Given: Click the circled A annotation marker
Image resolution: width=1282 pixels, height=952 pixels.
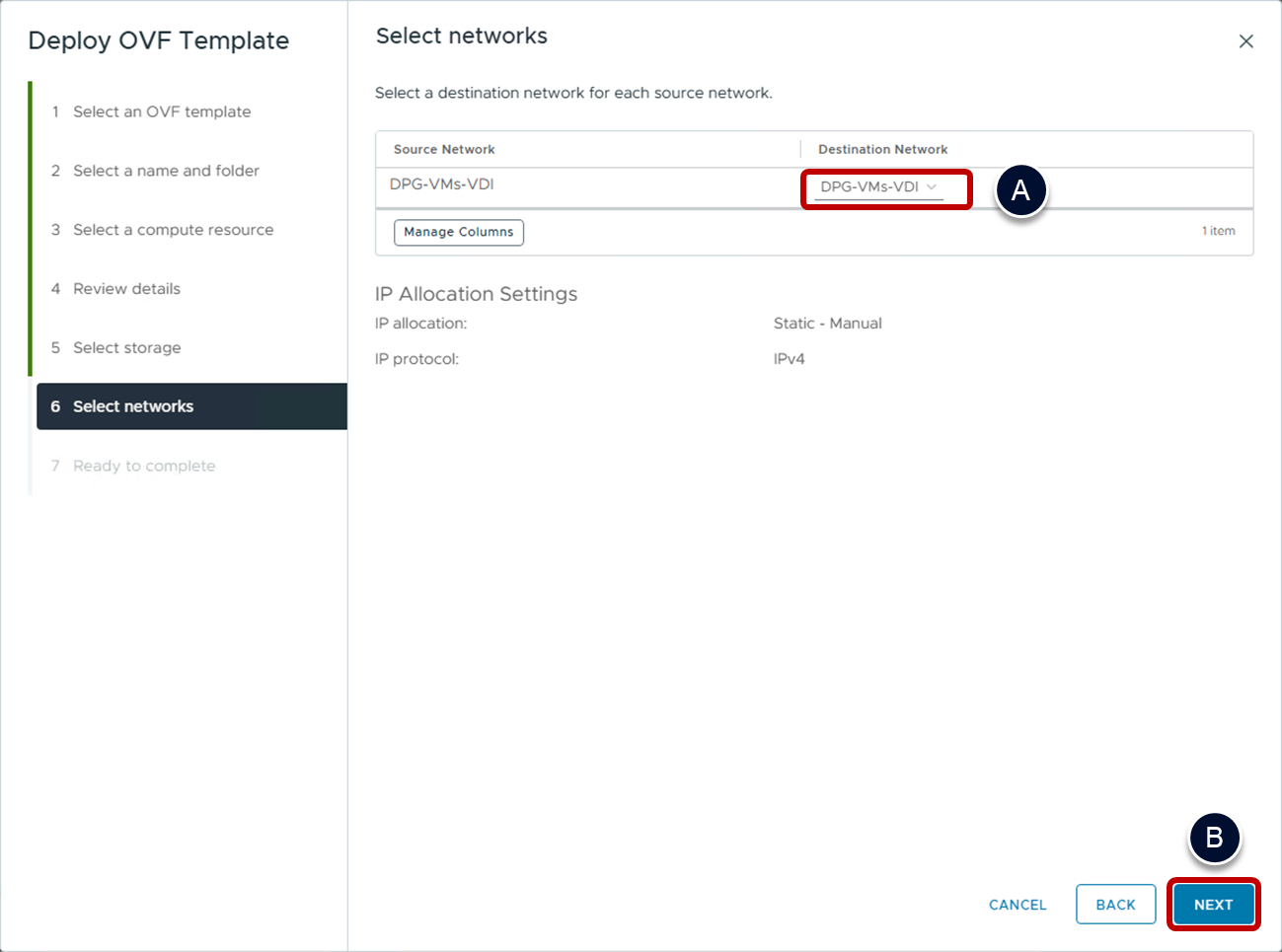Looking at the screenshot, I should pyautogui.click(x=1020, y=189).
